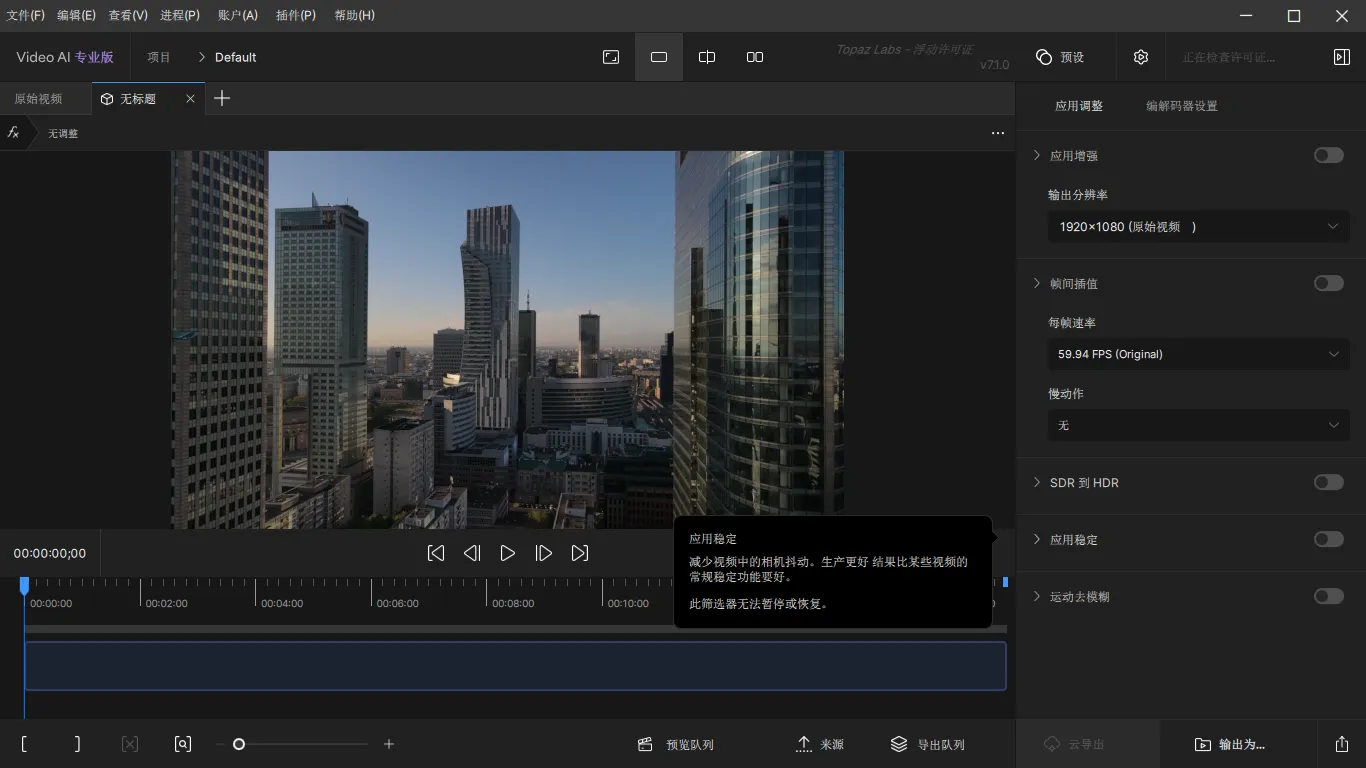Screen dimensions: 1366x768
Task: Collapse the right side panel icon
Action: 1342,57
